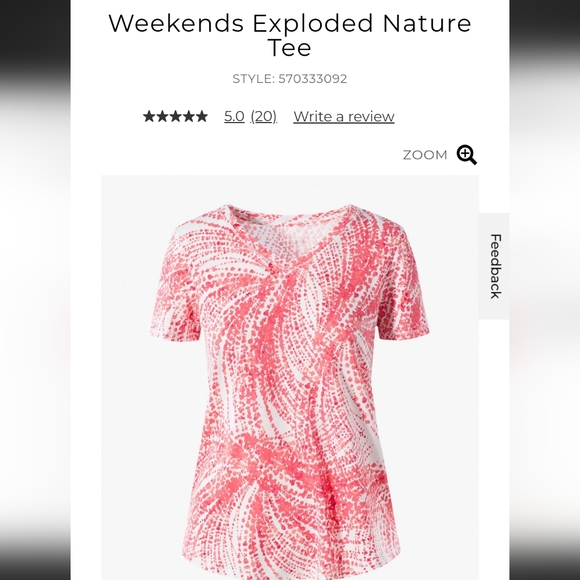
Task: Open the Feedback side tab
Action: coord(494,266)
